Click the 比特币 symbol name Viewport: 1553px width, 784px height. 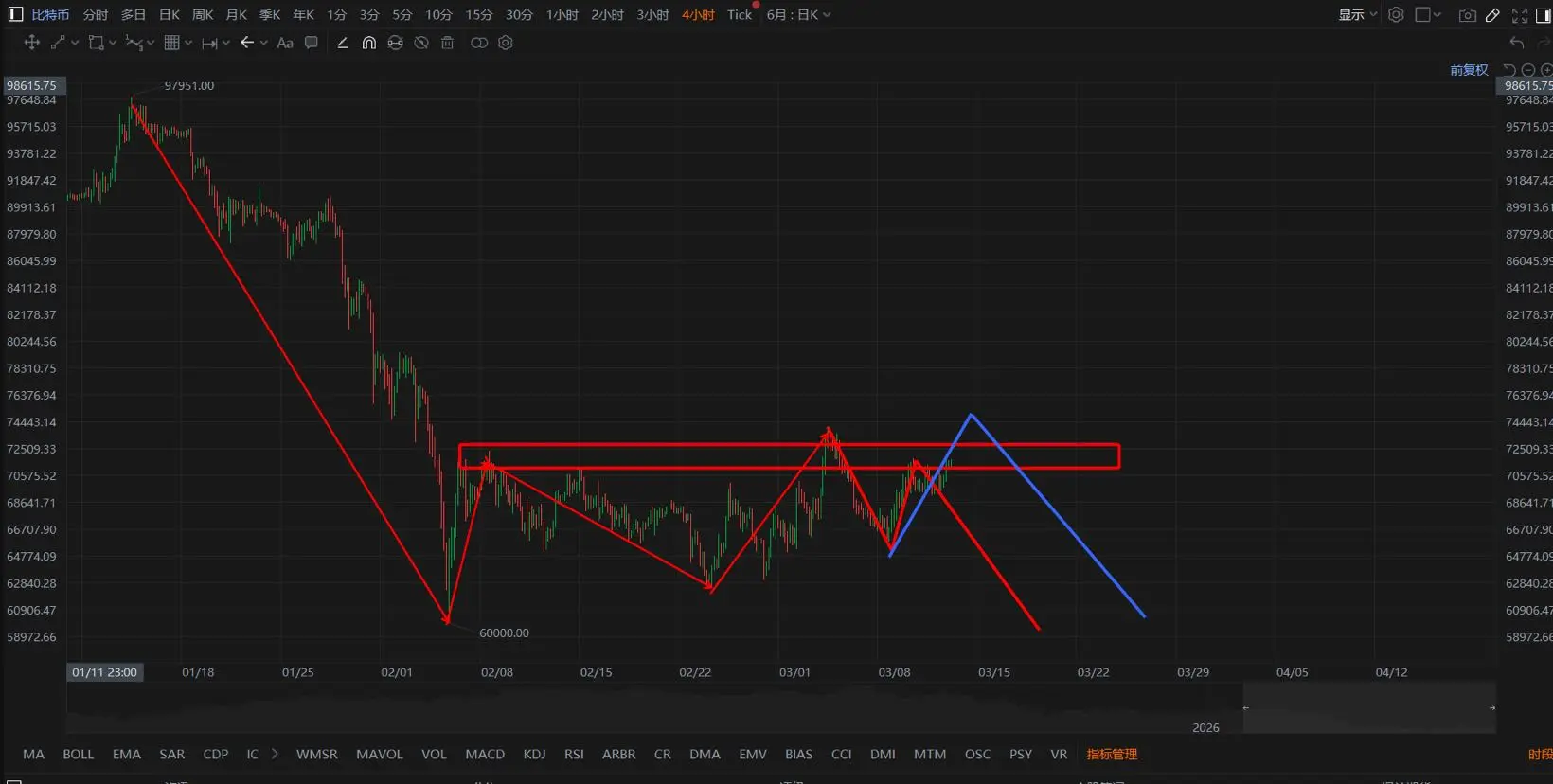click(50, 14)
